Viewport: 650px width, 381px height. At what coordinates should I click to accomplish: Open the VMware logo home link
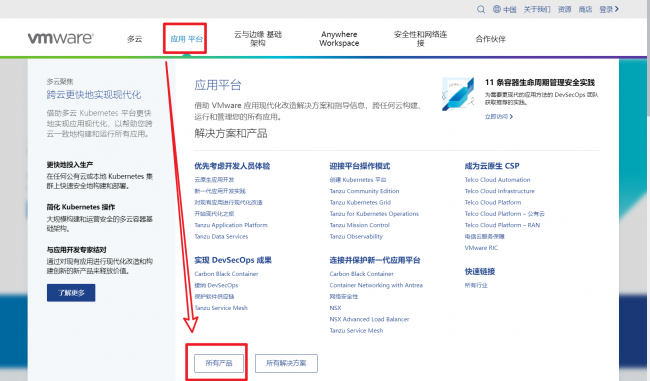click(61, 38)
